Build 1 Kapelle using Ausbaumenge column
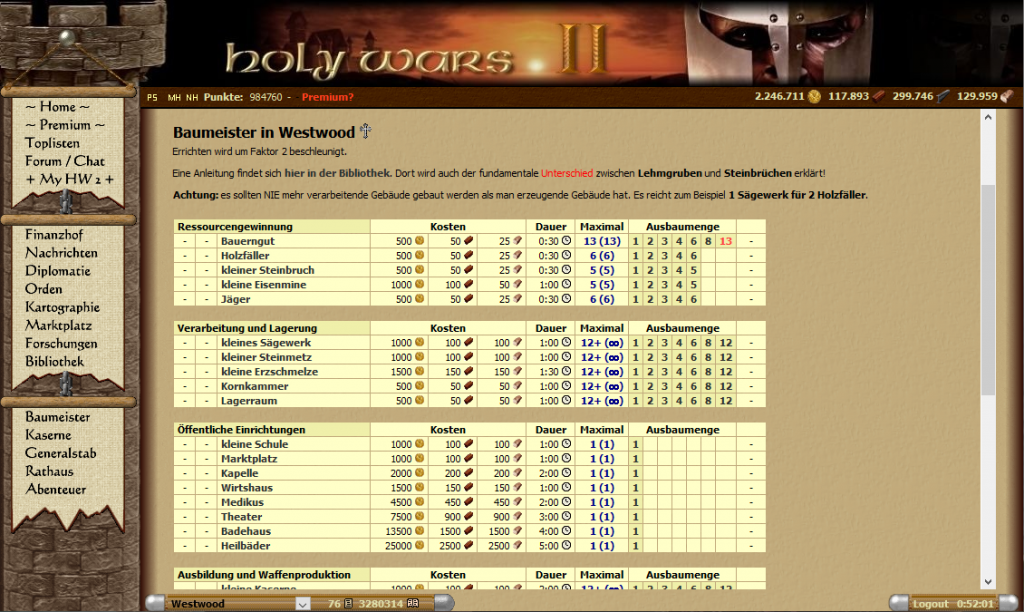 click(635, 473)
